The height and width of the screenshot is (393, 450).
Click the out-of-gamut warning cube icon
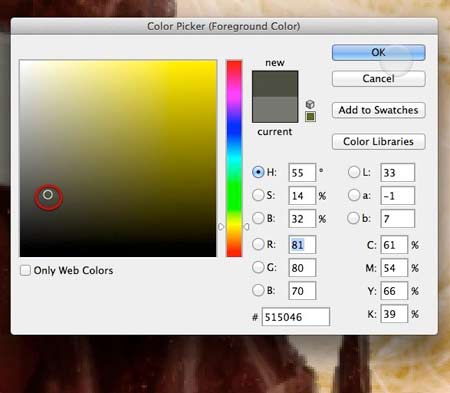(x=310, y=104)
